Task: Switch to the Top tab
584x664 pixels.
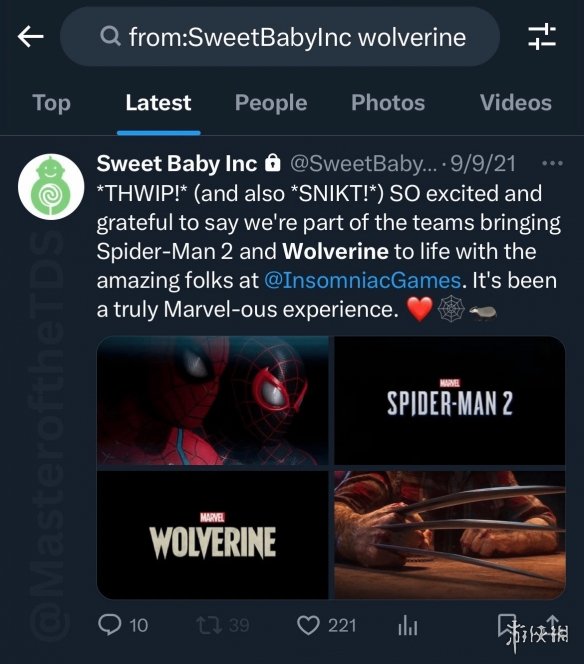Action: coord(51,103)
